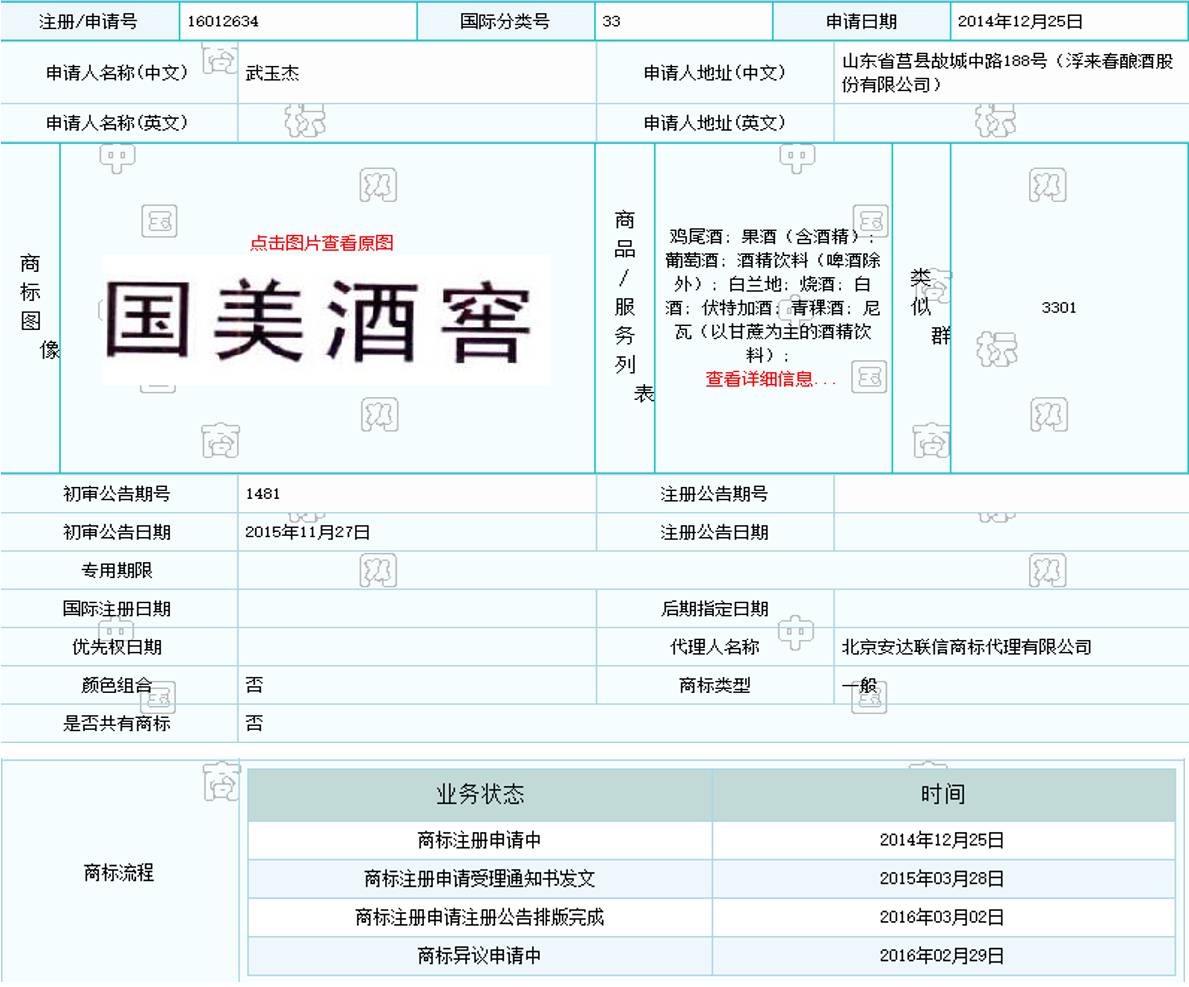Click the applicant name 武玉杰

(x=272, y=73)
